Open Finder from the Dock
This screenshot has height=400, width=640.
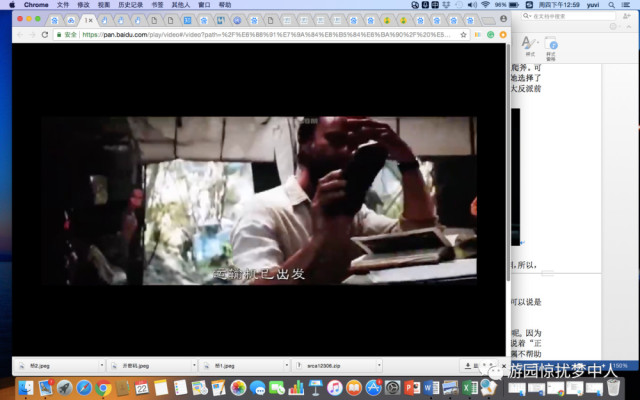(26, 387)
